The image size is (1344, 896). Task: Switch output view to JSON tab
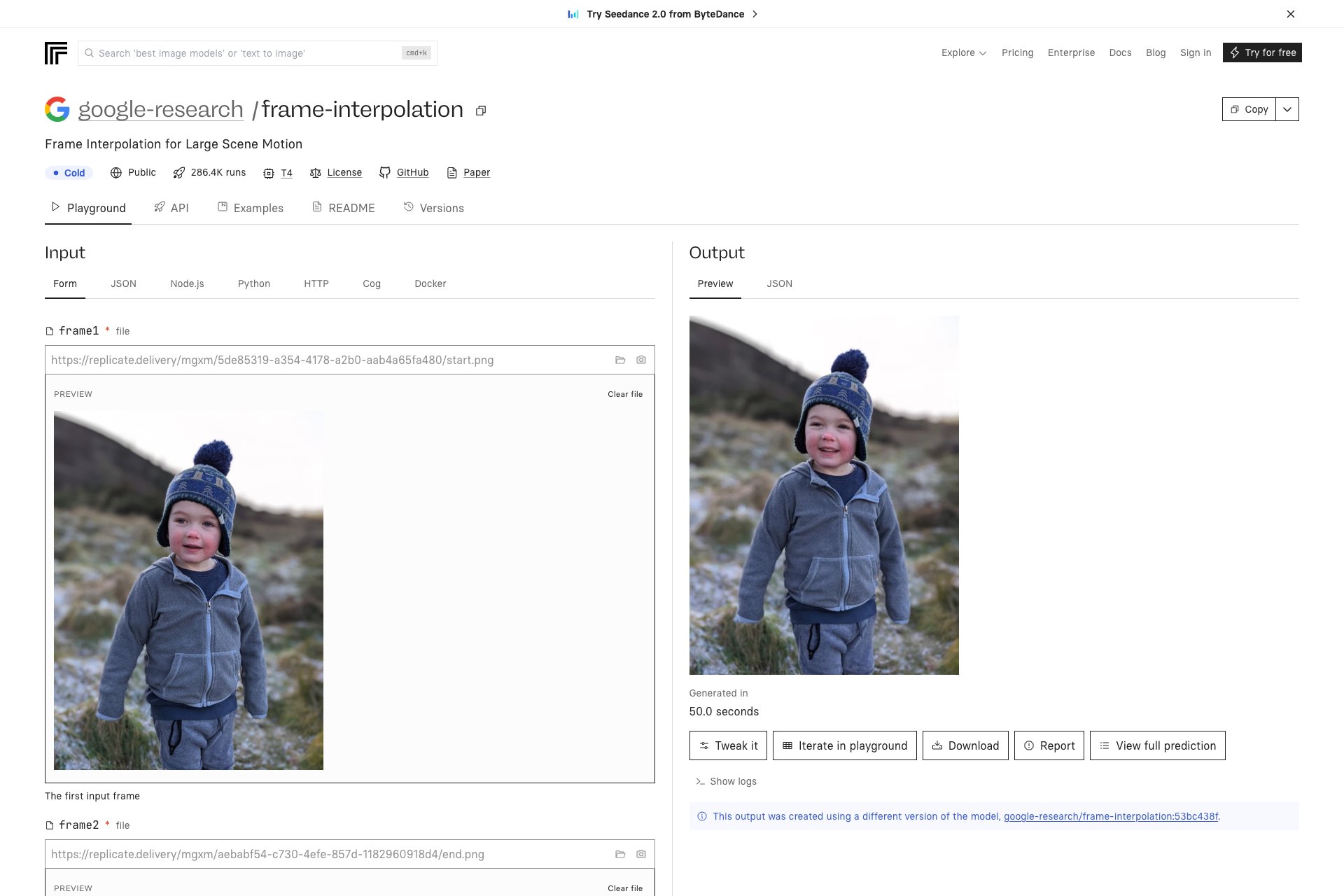point(779,283)
